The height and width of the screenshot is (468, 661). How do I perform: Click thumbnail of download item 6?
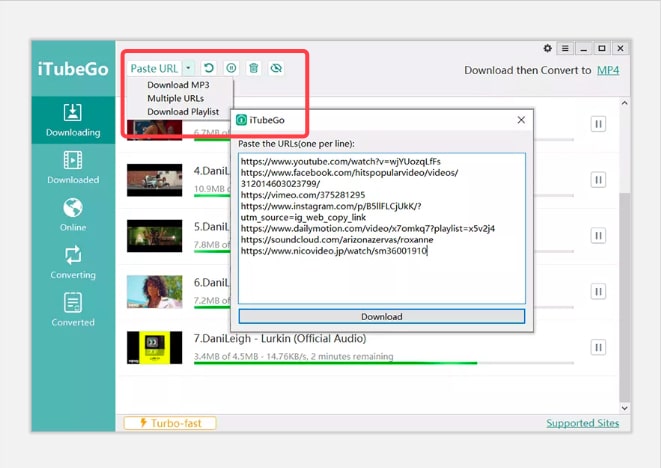coord(155,292)
